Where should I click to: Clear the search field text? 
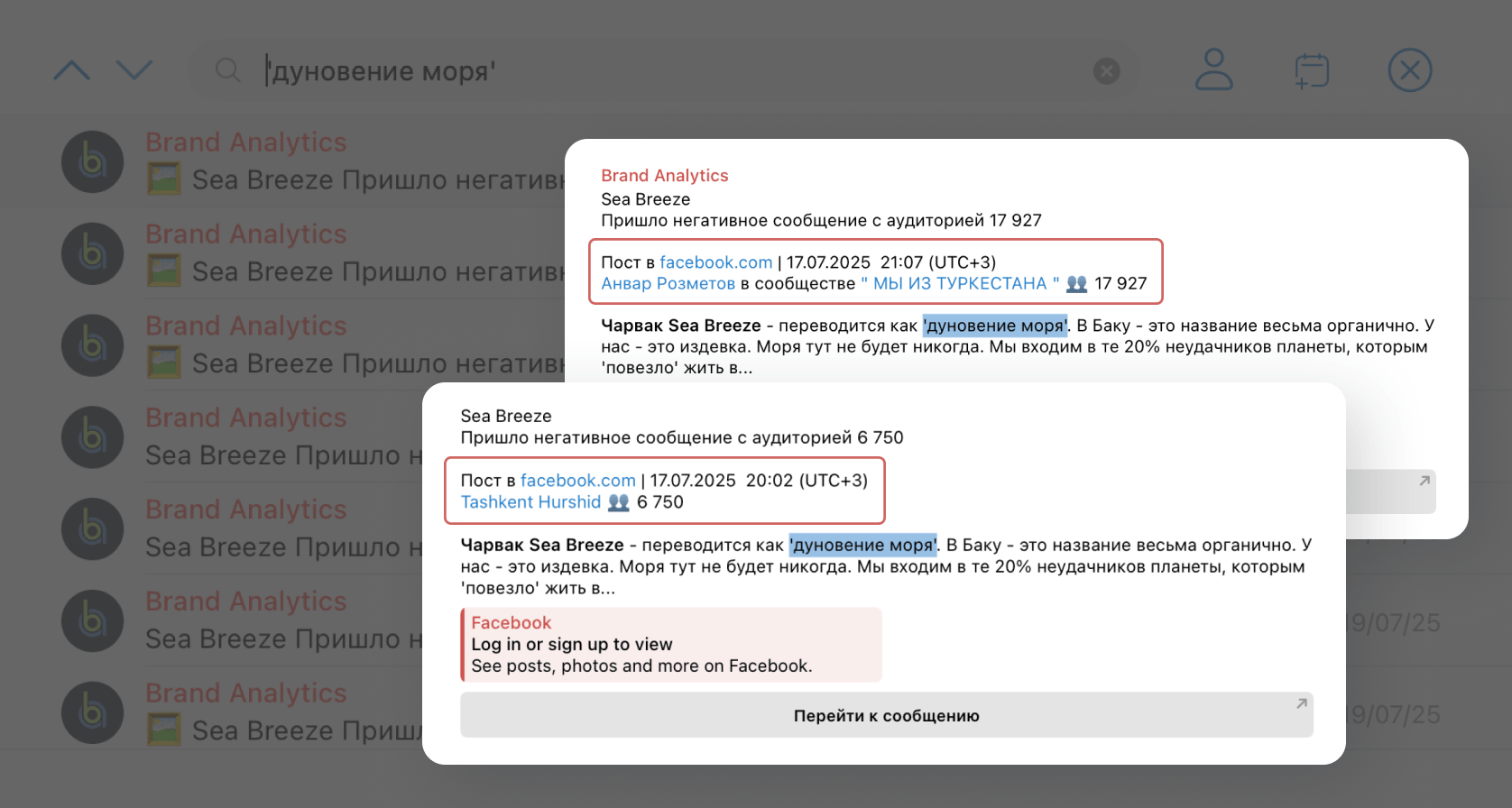(1107, 71)
